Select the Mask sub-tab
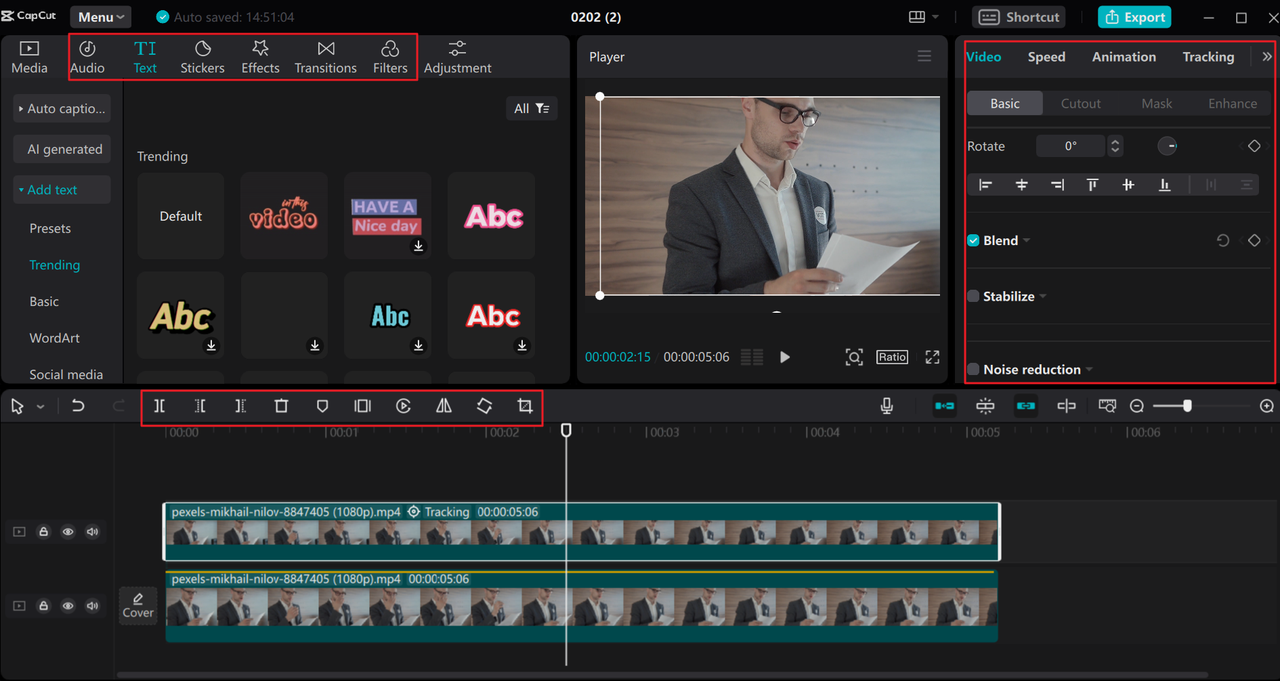The width and height of the screenshot is (1280, 681). pyautogui.click(x=1156, y=104)
